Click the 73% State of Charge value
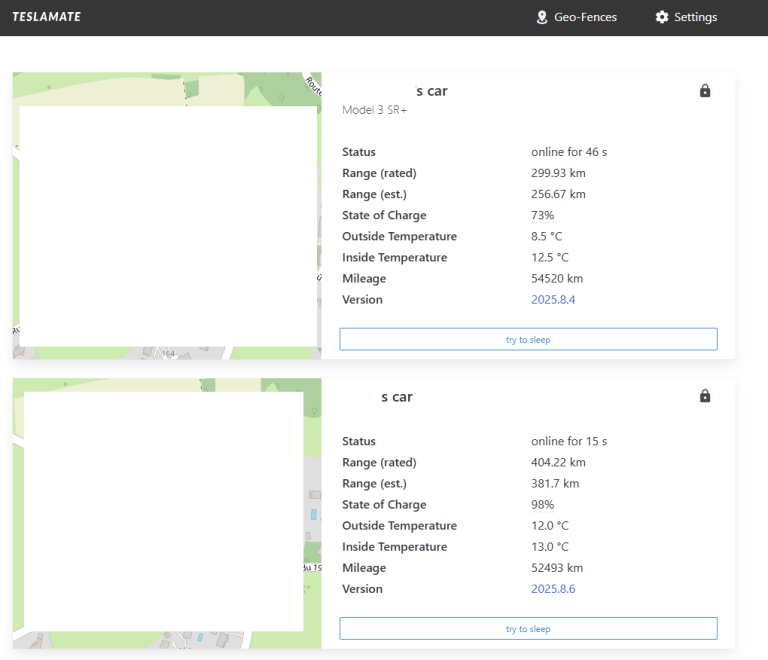 (x=542, y=216)
